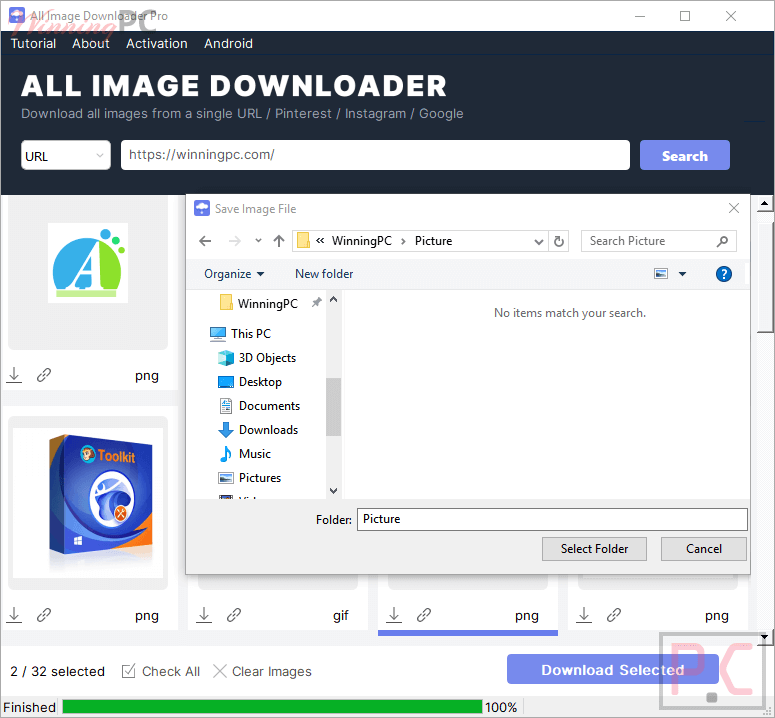Copy link of the A logo image
The width and height of the screenshot is (775, 718).
click(x=43, y=376)
